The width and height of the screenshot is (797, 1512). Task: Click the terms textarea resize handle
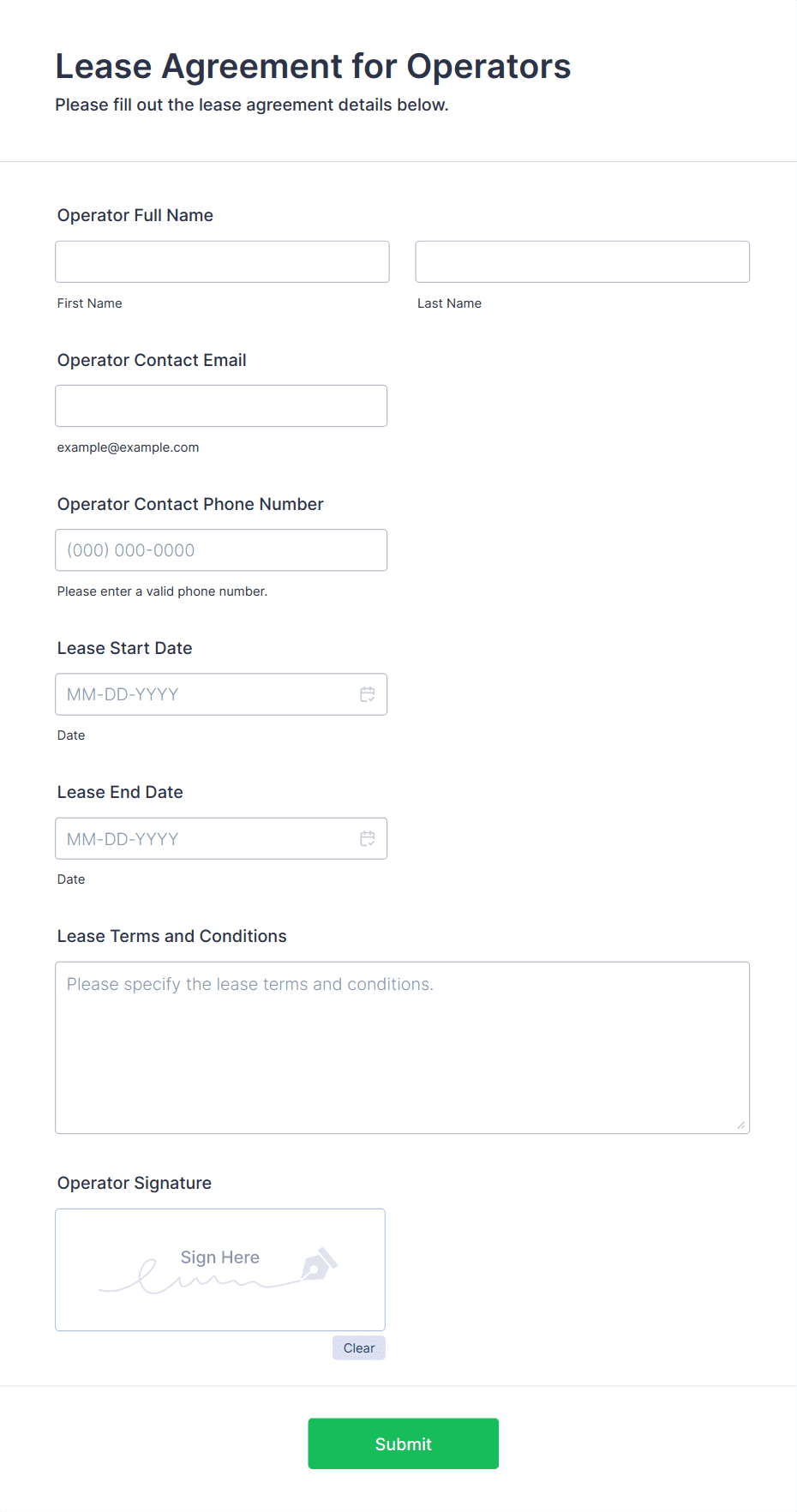point(740,1125)
